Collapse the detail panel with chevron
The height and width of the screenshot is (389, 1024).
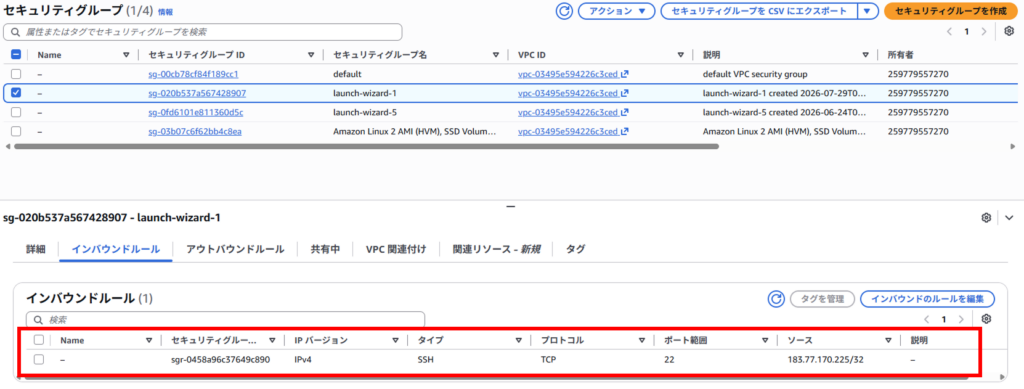1009,217
